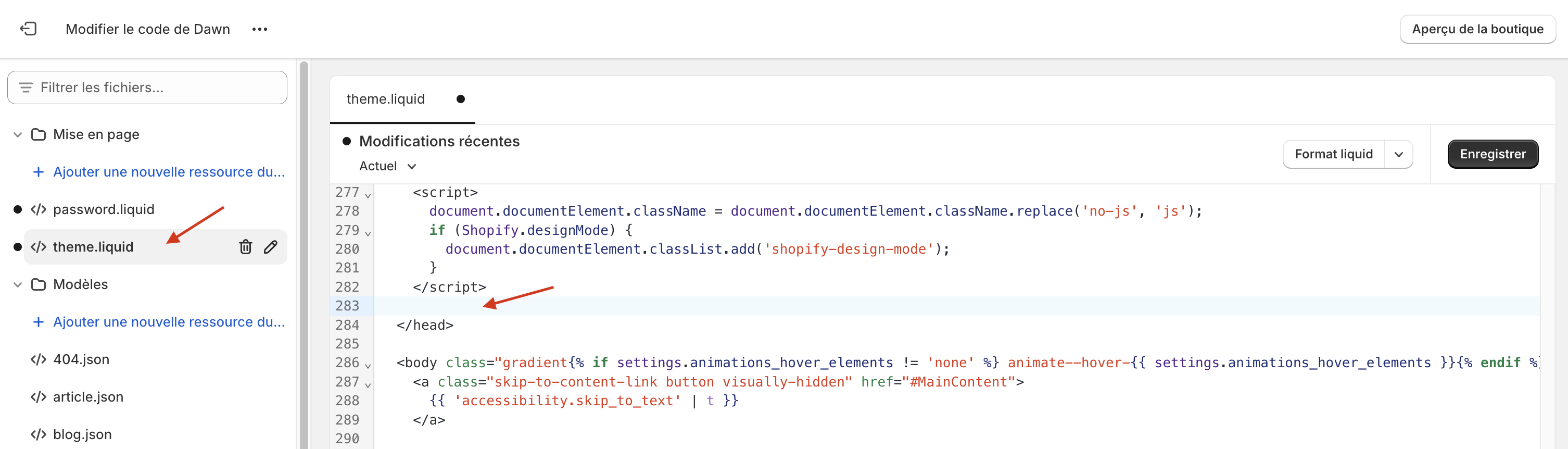
Task: Click the filter icon in file search
Action: [x=26, y=88]
